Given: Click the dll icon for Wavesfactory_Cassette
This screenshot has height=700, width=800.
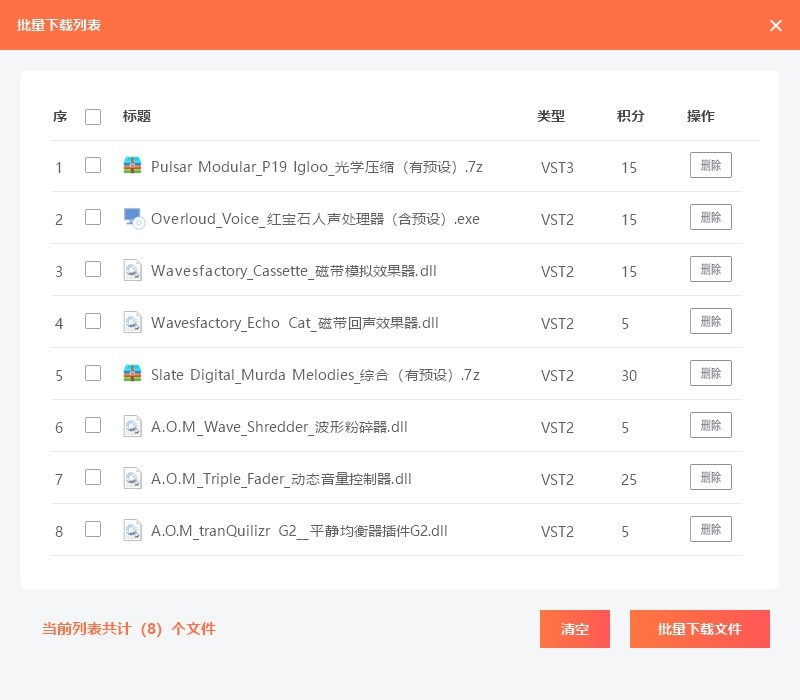Looking at the screenshot, I should (132, 270).
